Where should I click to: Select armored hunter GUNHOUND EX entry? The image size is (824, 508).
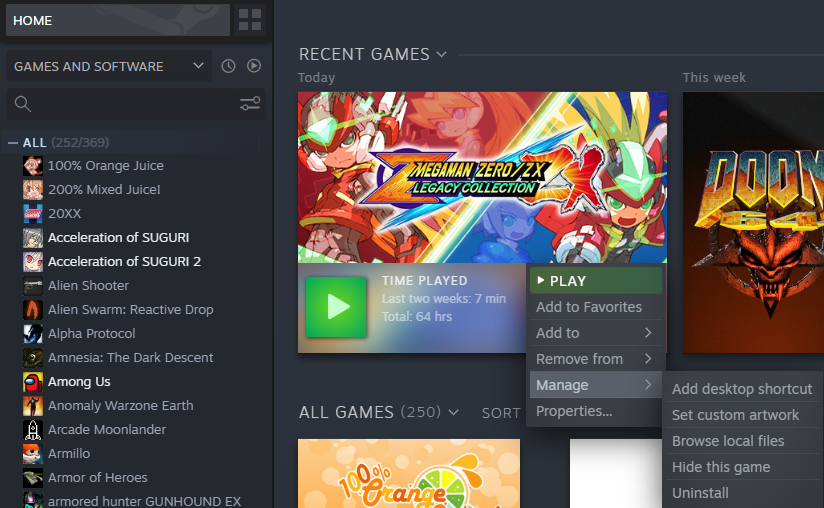(145, 501)
